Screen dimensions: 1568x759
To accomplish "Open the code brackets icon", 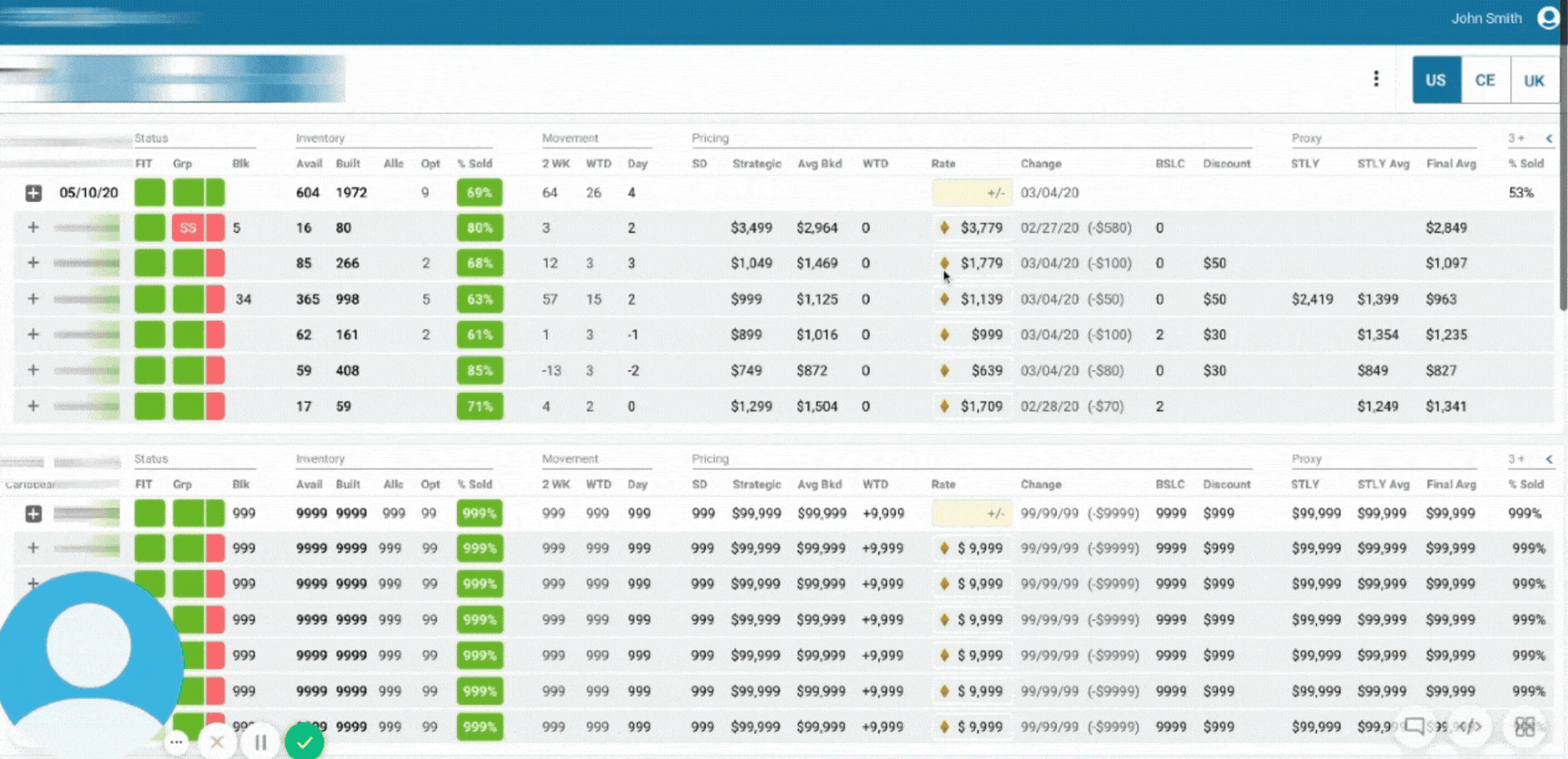I will tap(1470, 726).
